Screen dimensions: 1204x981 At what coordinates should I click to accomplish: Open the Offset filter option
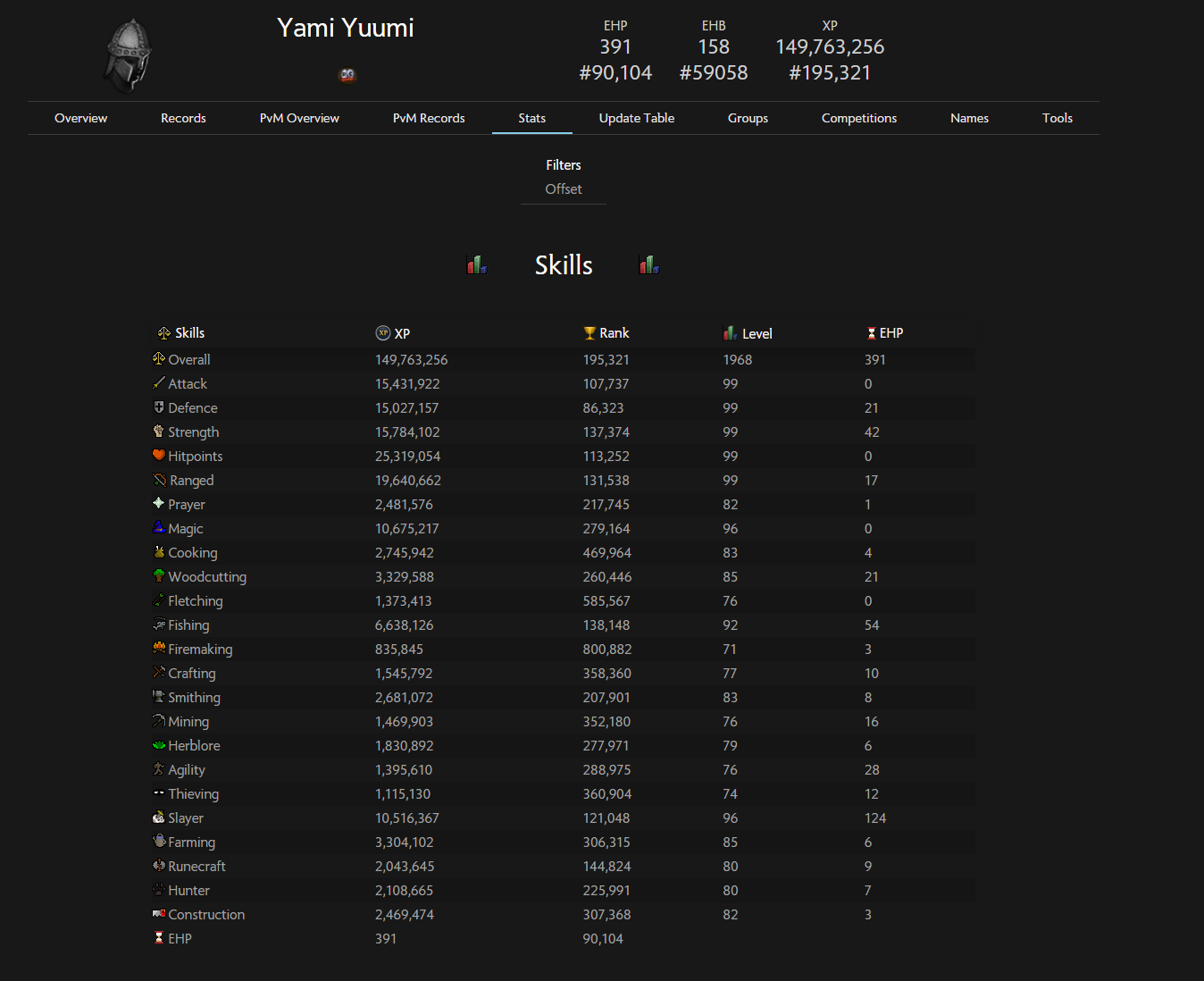[564, 189]
